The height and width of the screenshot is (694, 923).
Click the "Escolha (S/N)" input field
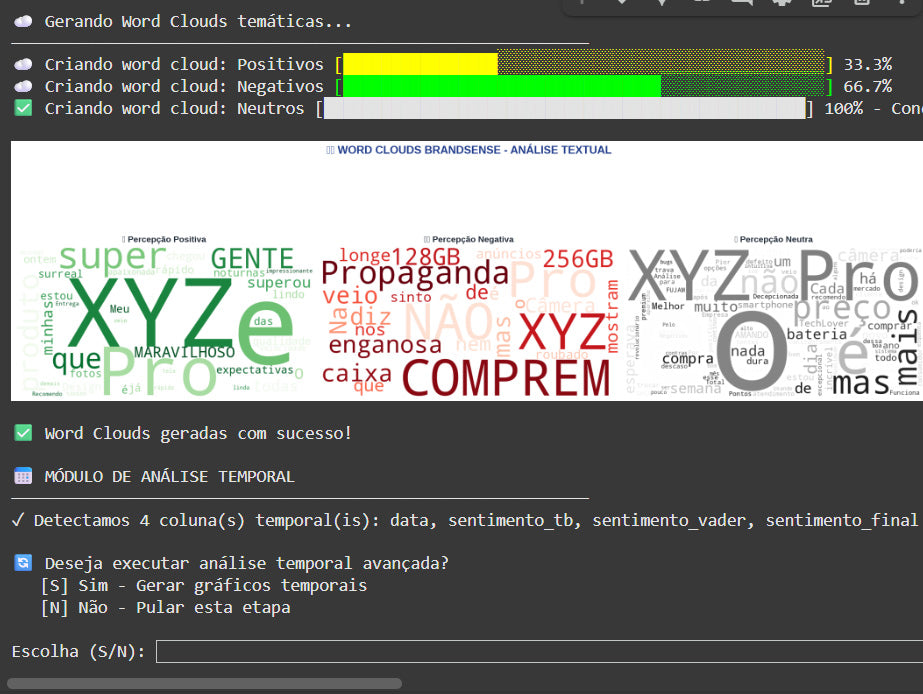point(538,652)
